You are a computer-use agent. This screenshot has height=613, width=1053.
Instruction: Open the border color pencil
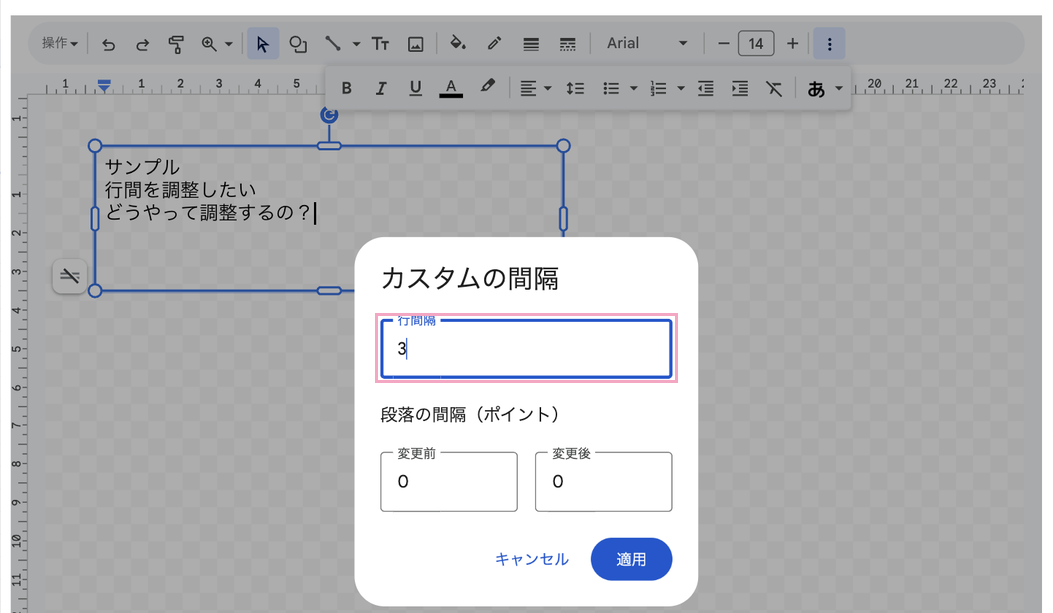(x=494, y=44)
